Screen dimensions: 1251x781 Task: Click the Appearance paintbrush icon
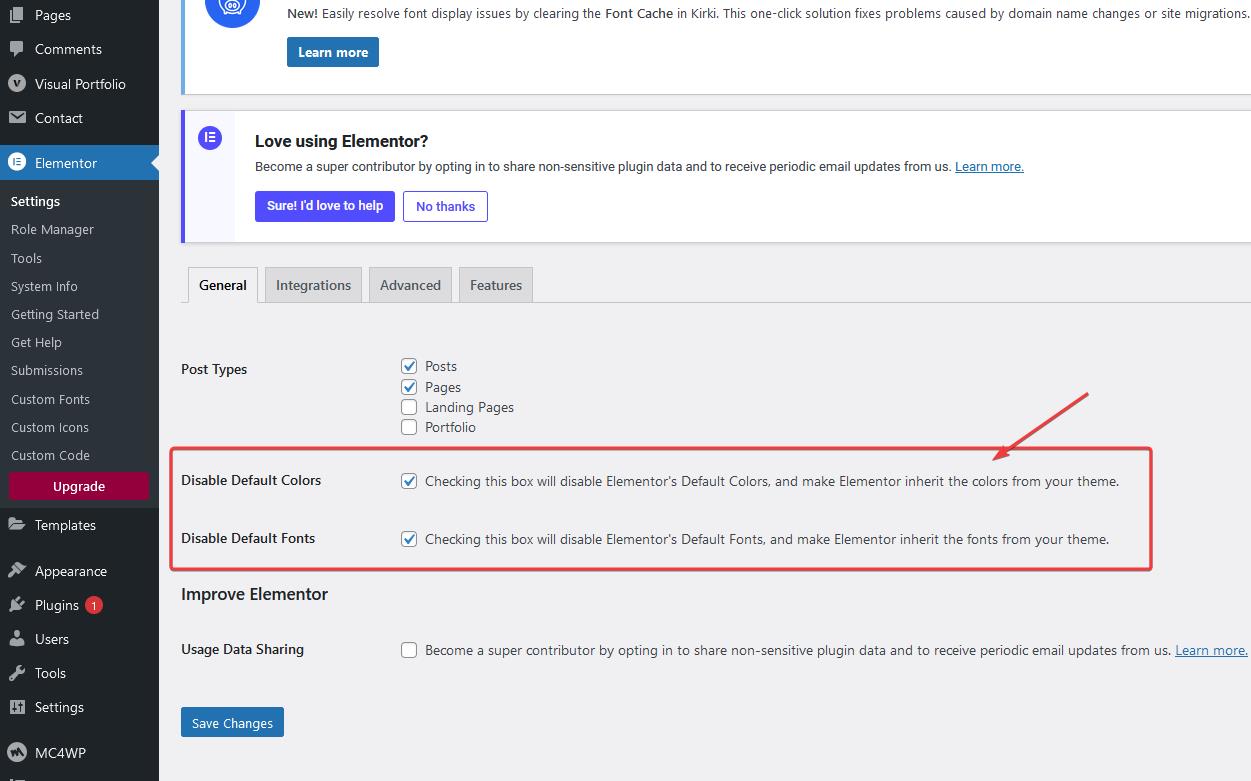tap(17, 571)
